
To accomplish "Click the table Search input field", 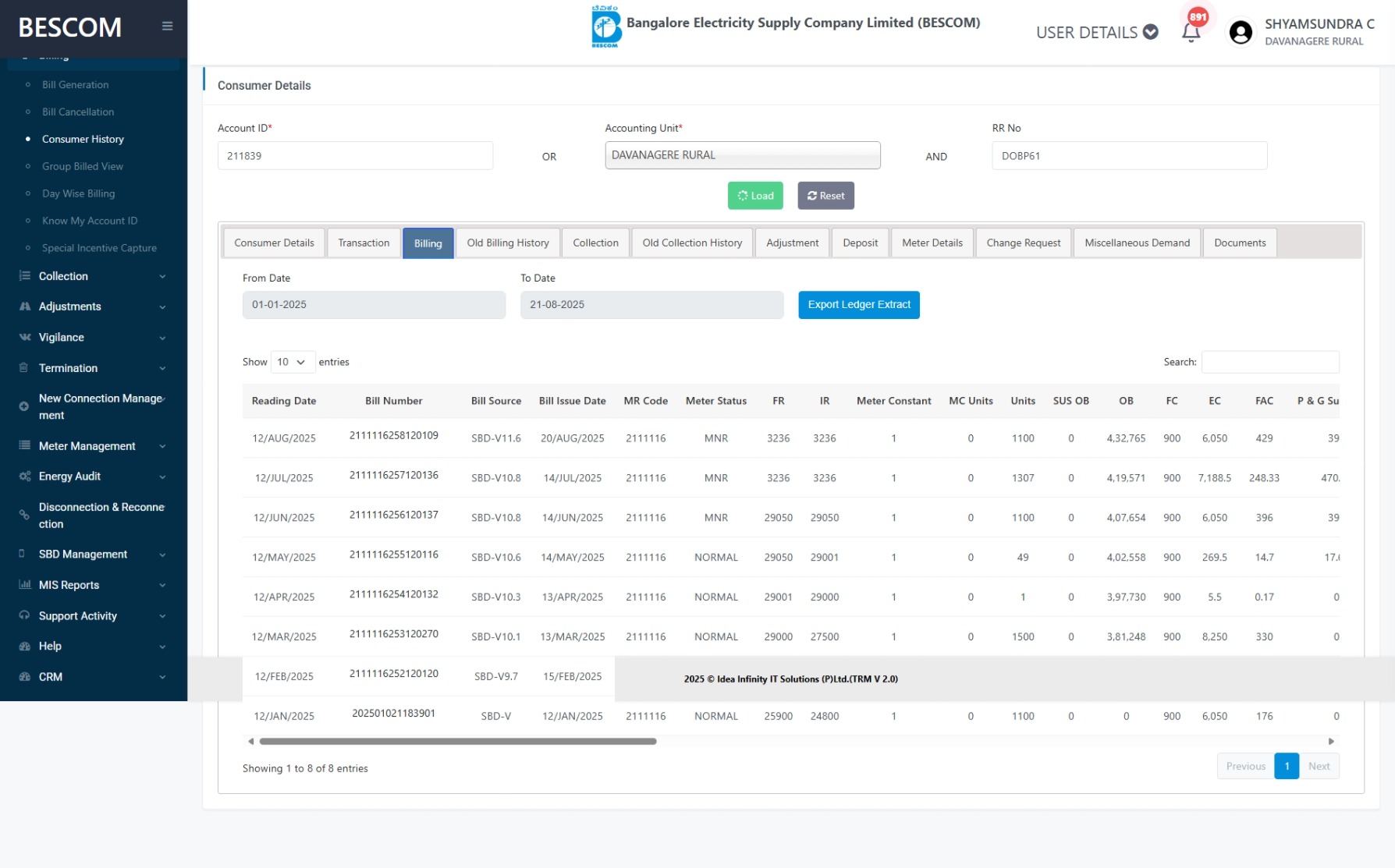I will [x=1269, y=362].
